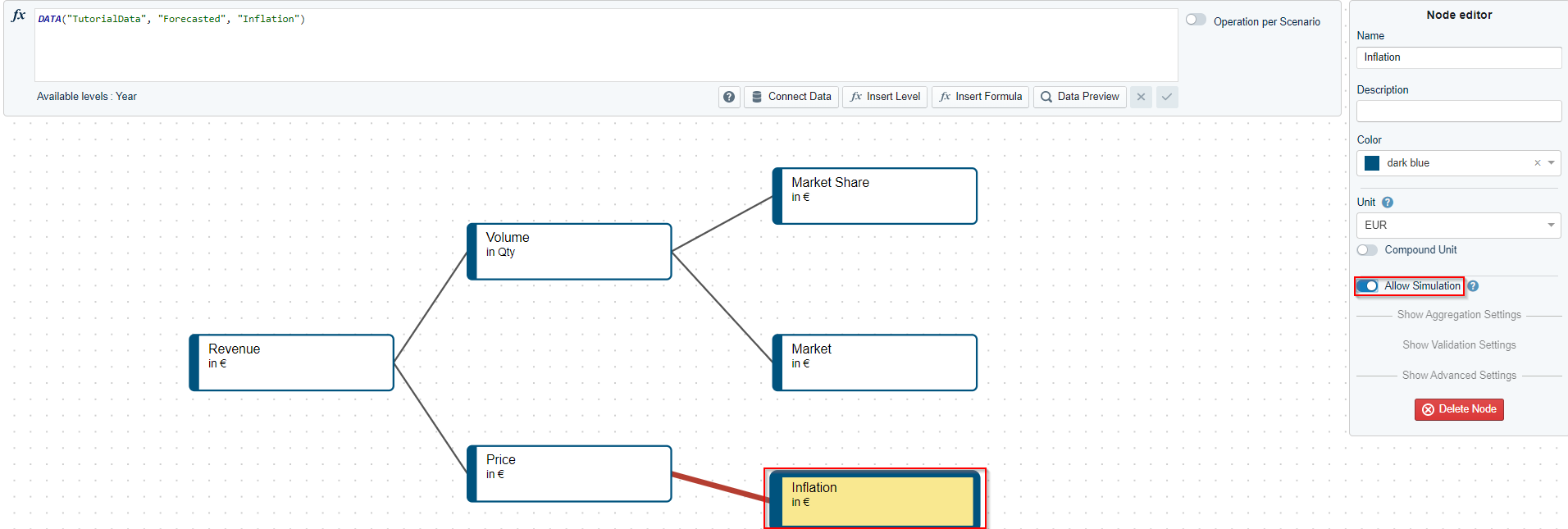Click the Description input field
The height and width of the screenshot is (529, 1568).
coord(1458,112)
